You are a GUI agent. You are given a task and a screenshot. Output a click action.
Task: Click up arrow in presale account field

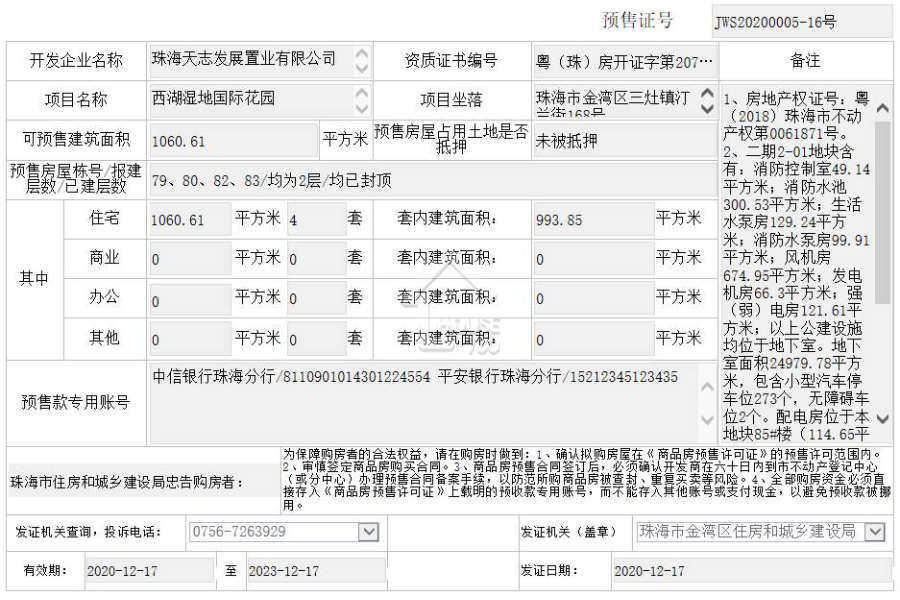(707, 386)
